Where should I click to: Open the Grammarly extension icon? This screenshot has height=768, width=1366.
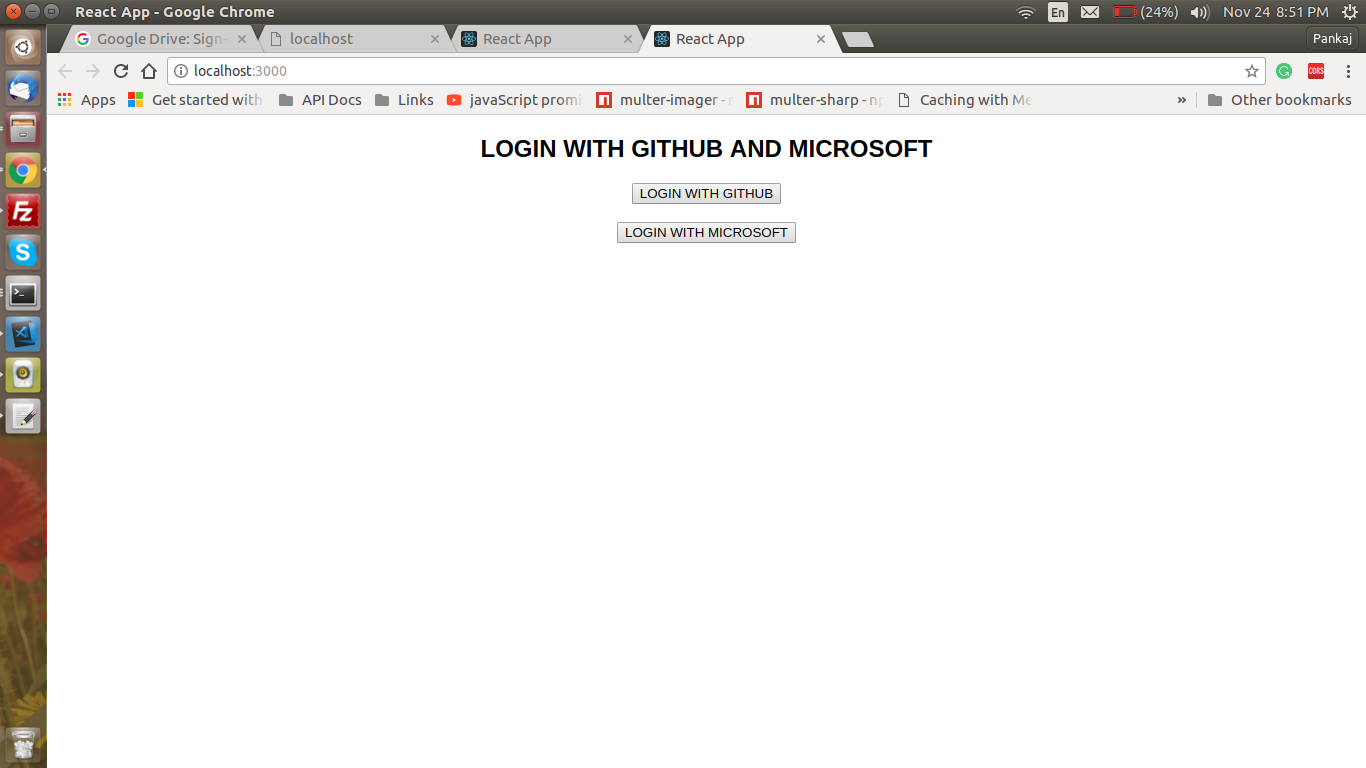click(1284, 71)
